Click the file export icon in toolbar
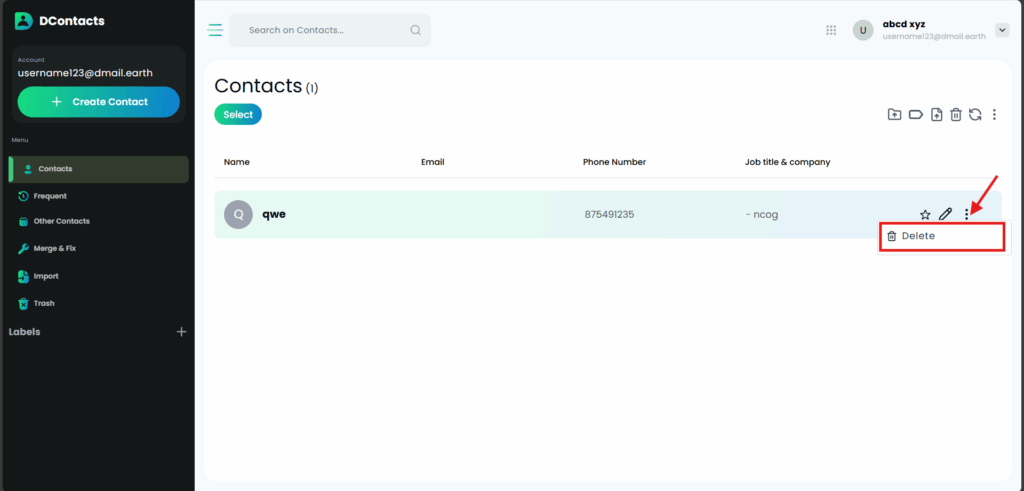Image resolution: width=1024 pixels, height=491 pixels. click(936, 115)
